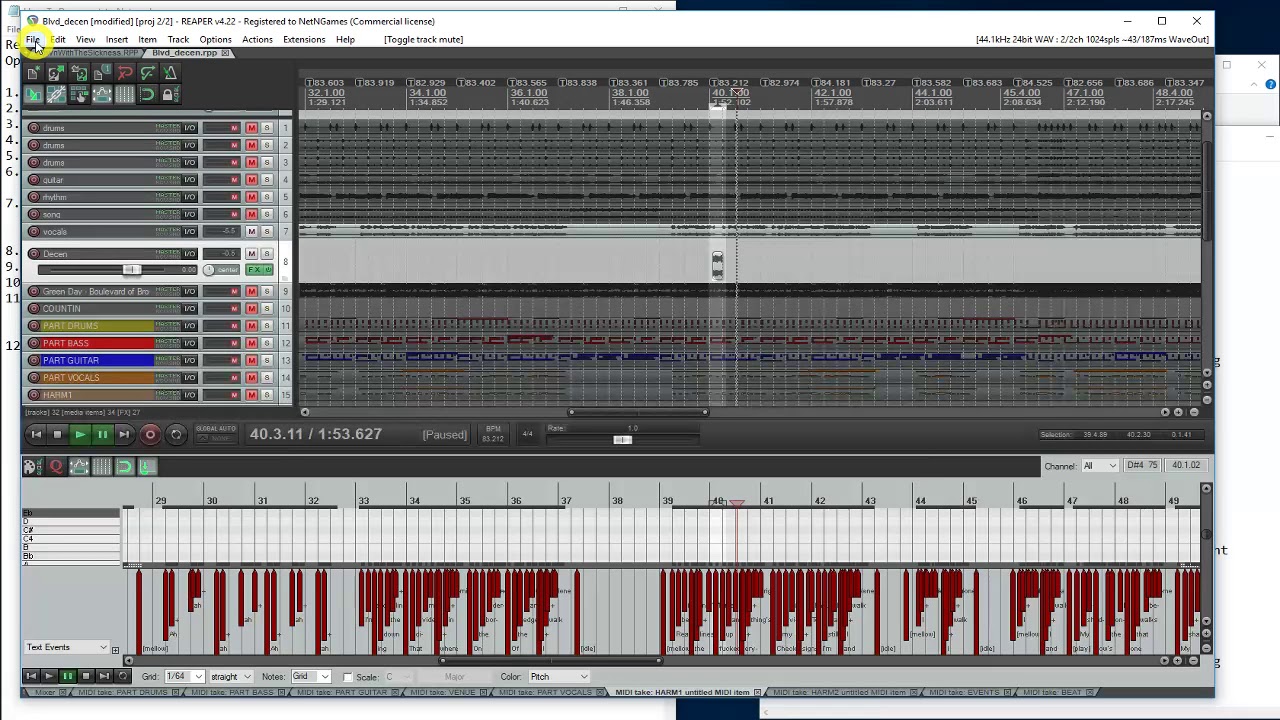The height and width of the screenshot is (720, 1280).
Task: Open the Insert menu
Action: pyautogui.click(x=117, y=39)
